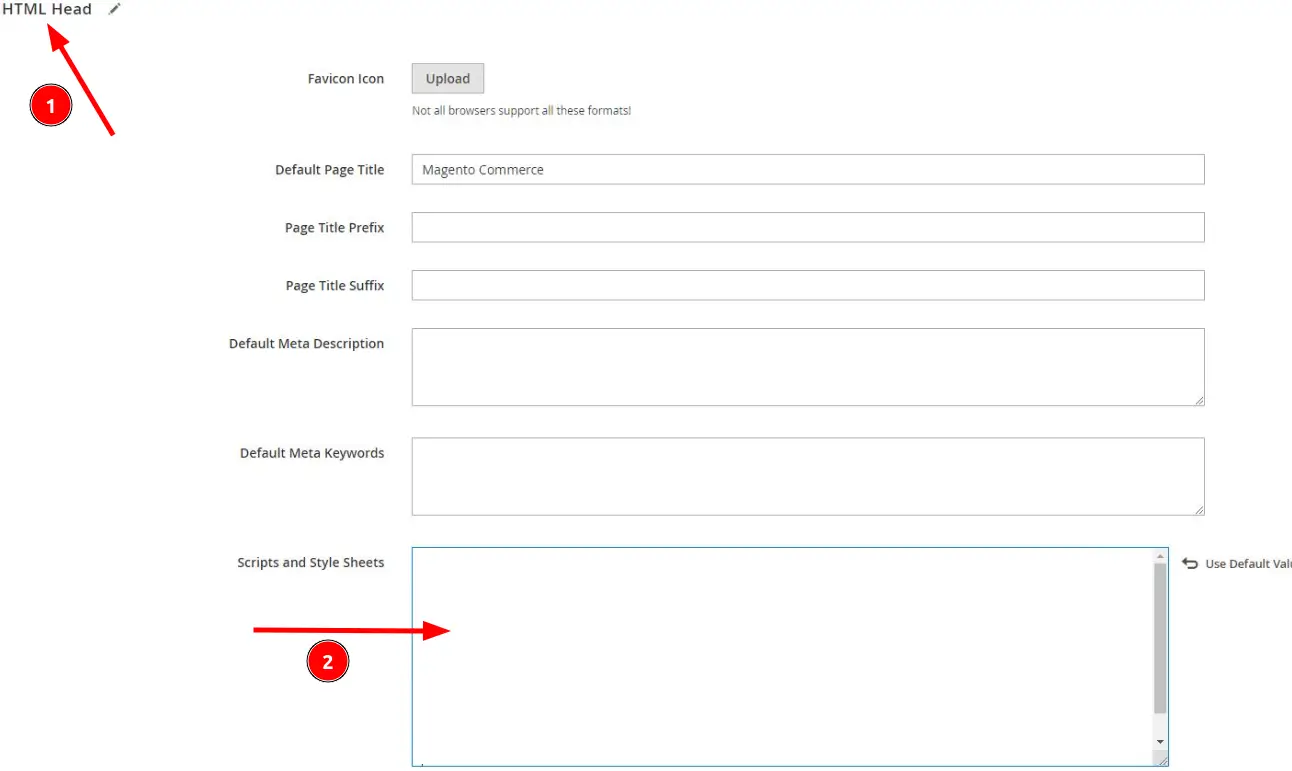The width and height of the screenshot is (1292, 771).
Task: Click the pencil edit icon beside HTML Head
Action: click(113, 8)
